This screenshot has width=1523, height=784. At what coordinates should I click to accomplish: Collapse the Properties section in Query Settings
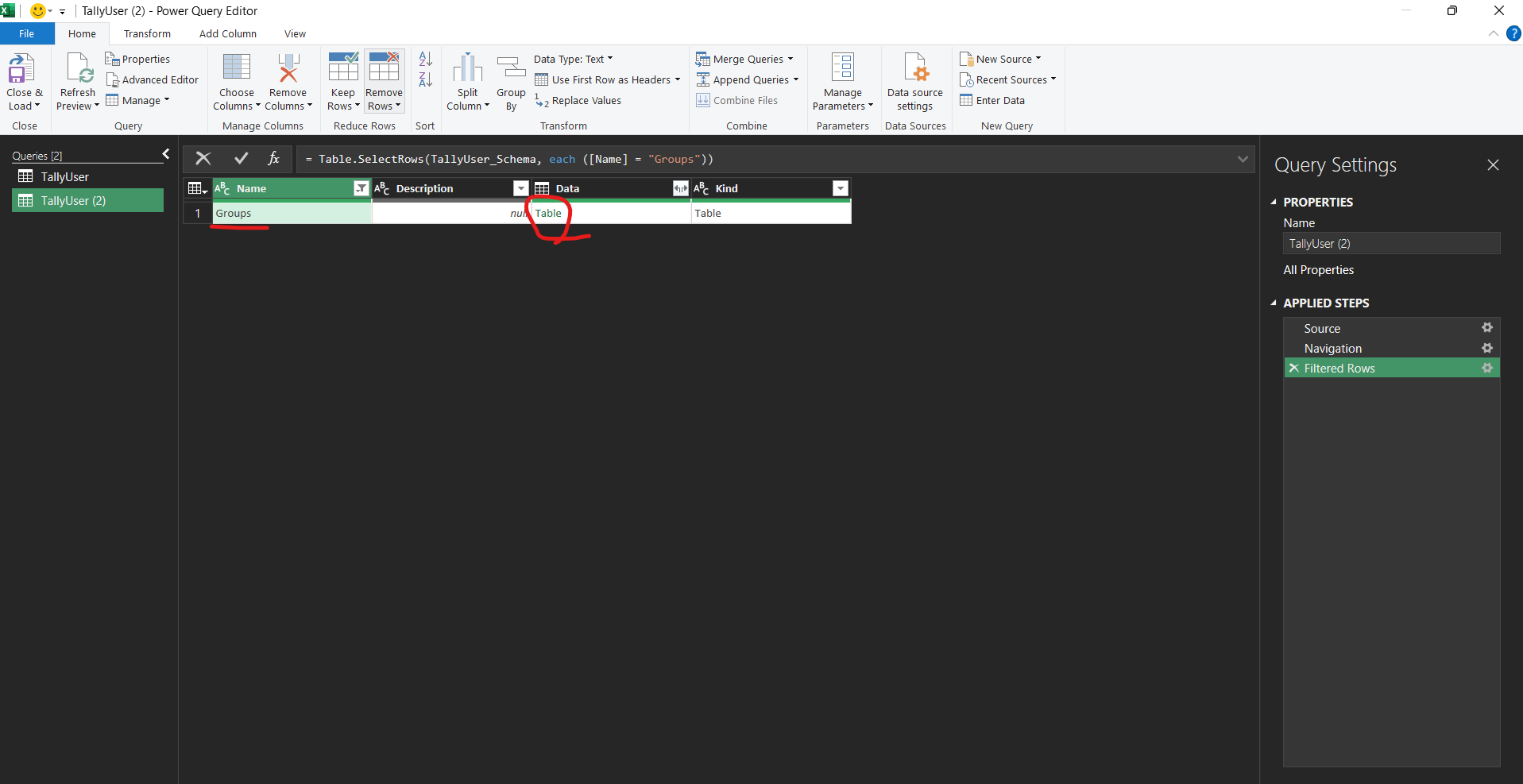pos(1274,203)
